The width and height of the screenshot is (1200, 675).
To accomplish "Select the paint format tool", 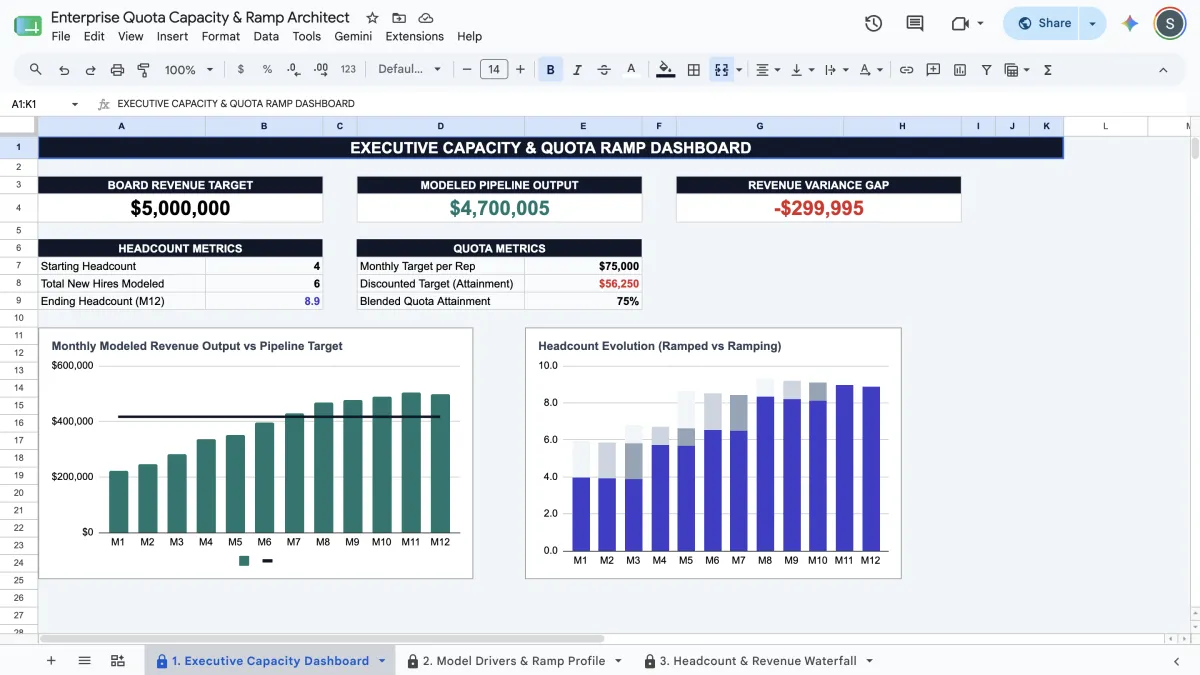I will click(143, 70).
